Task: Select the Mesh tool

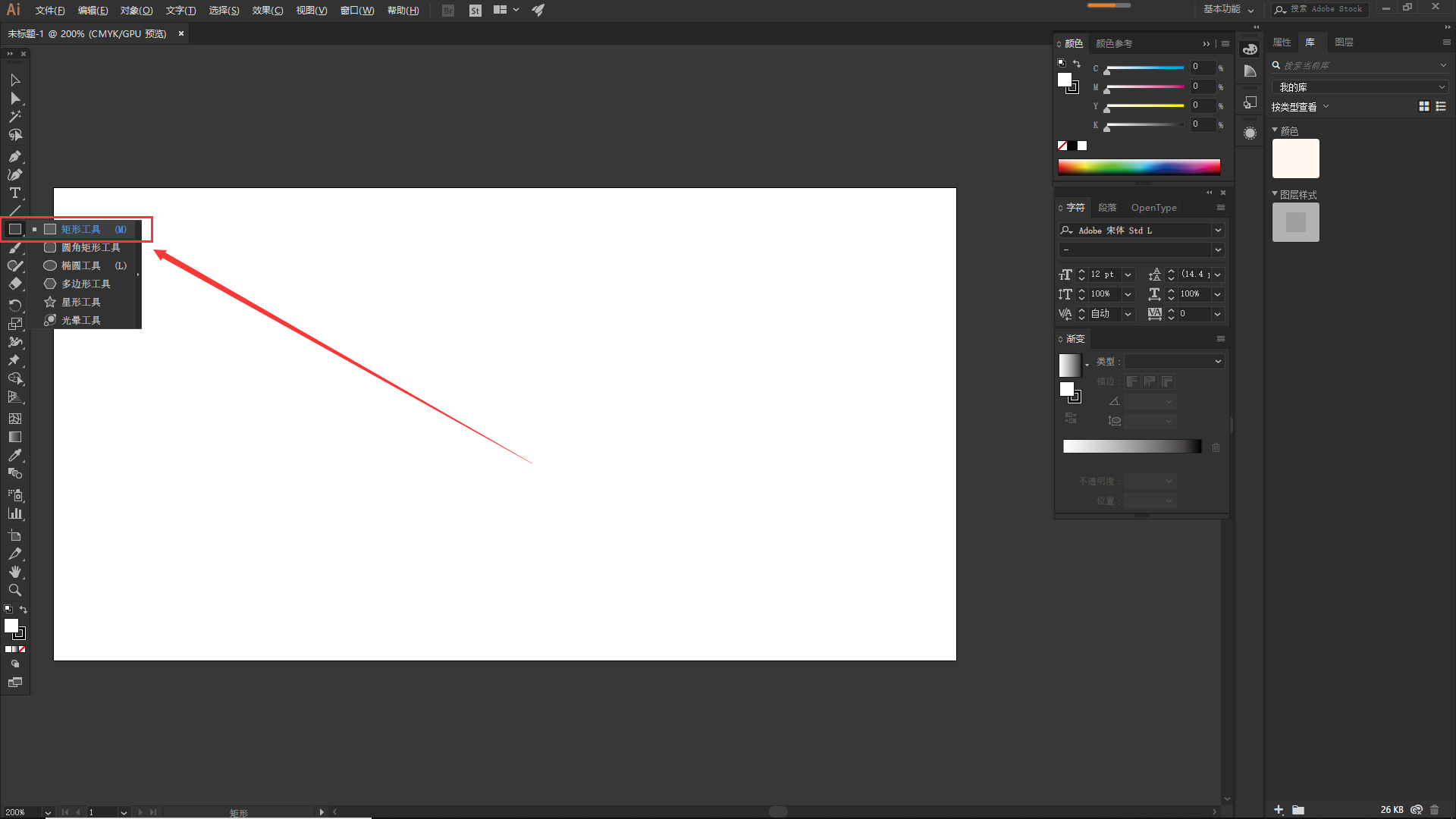Action: pyautogui.click(x=14, y=419)
